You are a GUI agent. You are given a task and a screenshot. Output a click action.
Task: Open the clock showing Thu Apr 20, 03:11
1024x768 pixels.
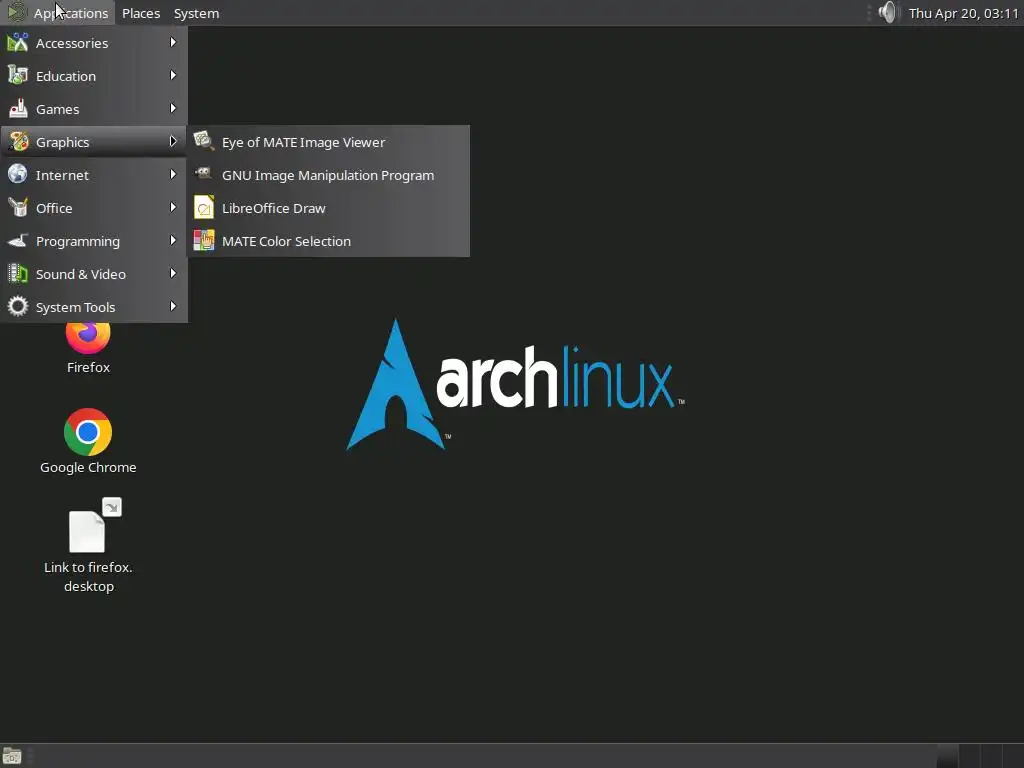point(963,13)
